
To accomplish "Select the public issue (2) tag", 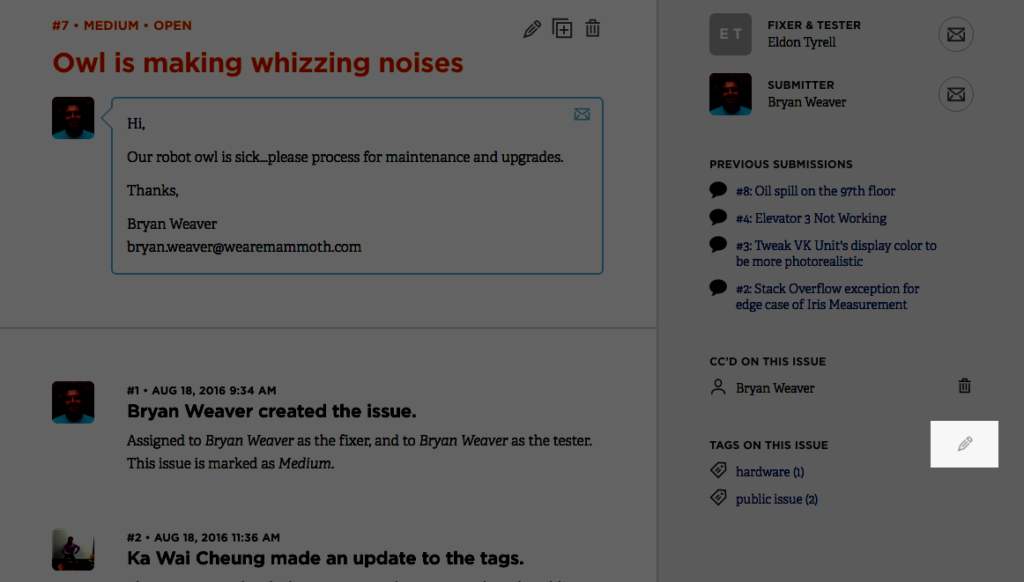I will coord(777,499).
